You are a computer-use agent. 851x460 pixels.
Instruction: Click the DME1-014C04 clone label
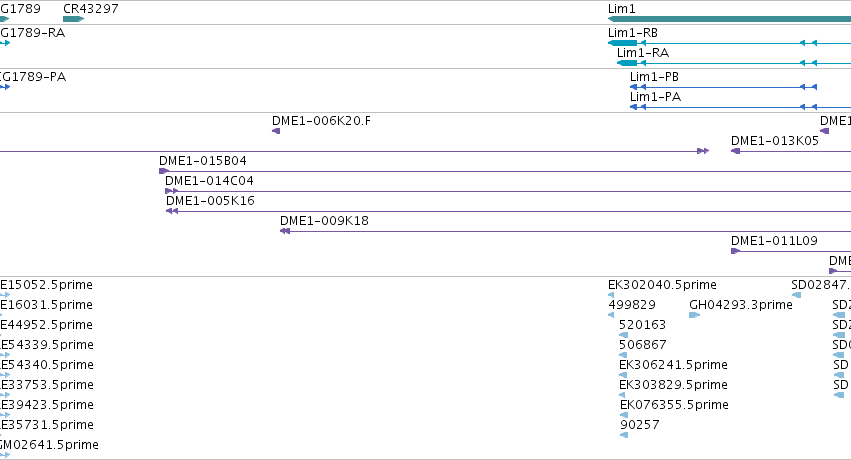tap(209, 181)
